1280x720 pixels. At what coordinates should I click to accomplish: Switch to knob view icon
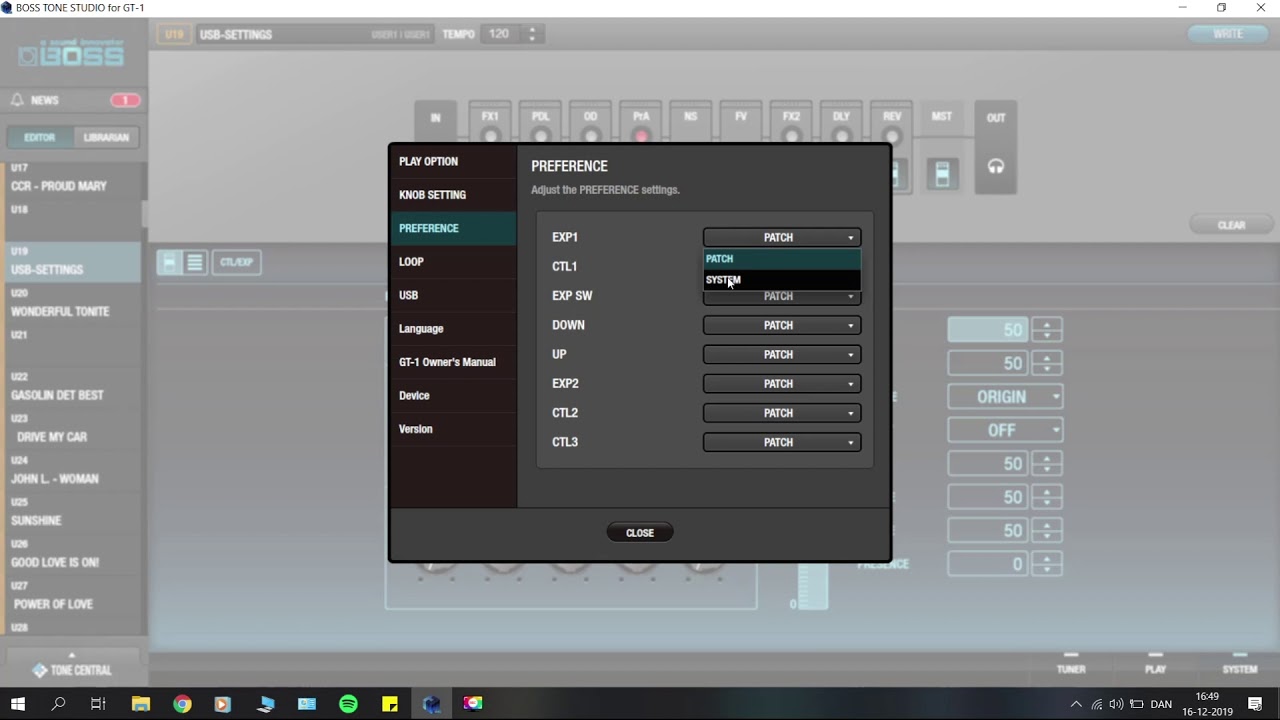click(x=169, y=262)
